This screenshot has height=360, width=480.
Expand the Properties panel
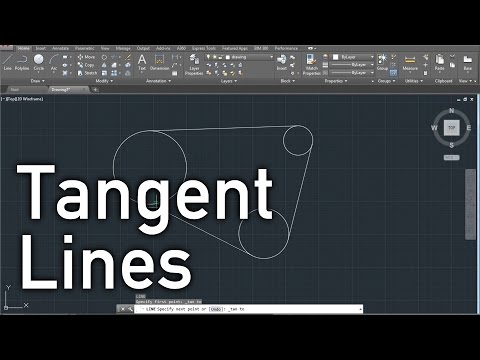(336, 81)
